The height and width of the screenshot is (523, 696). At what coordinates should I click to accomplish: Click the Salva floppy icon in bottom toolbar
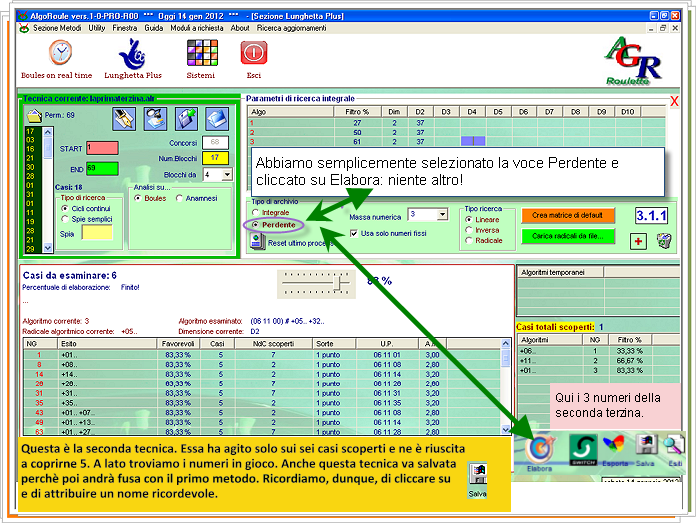click(646, 445)
